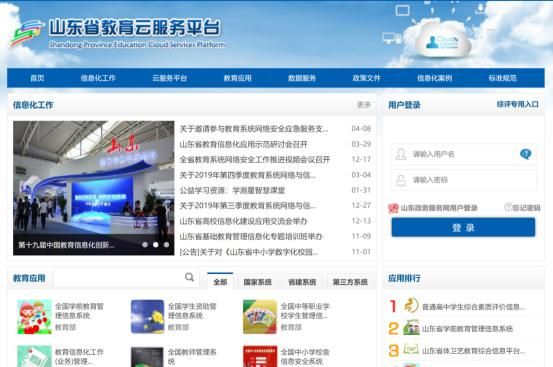Screen dimensions: 553x367
Task: Click the 请输入用户名 input field
Action: pyautogui.click(x=464, y=154)
